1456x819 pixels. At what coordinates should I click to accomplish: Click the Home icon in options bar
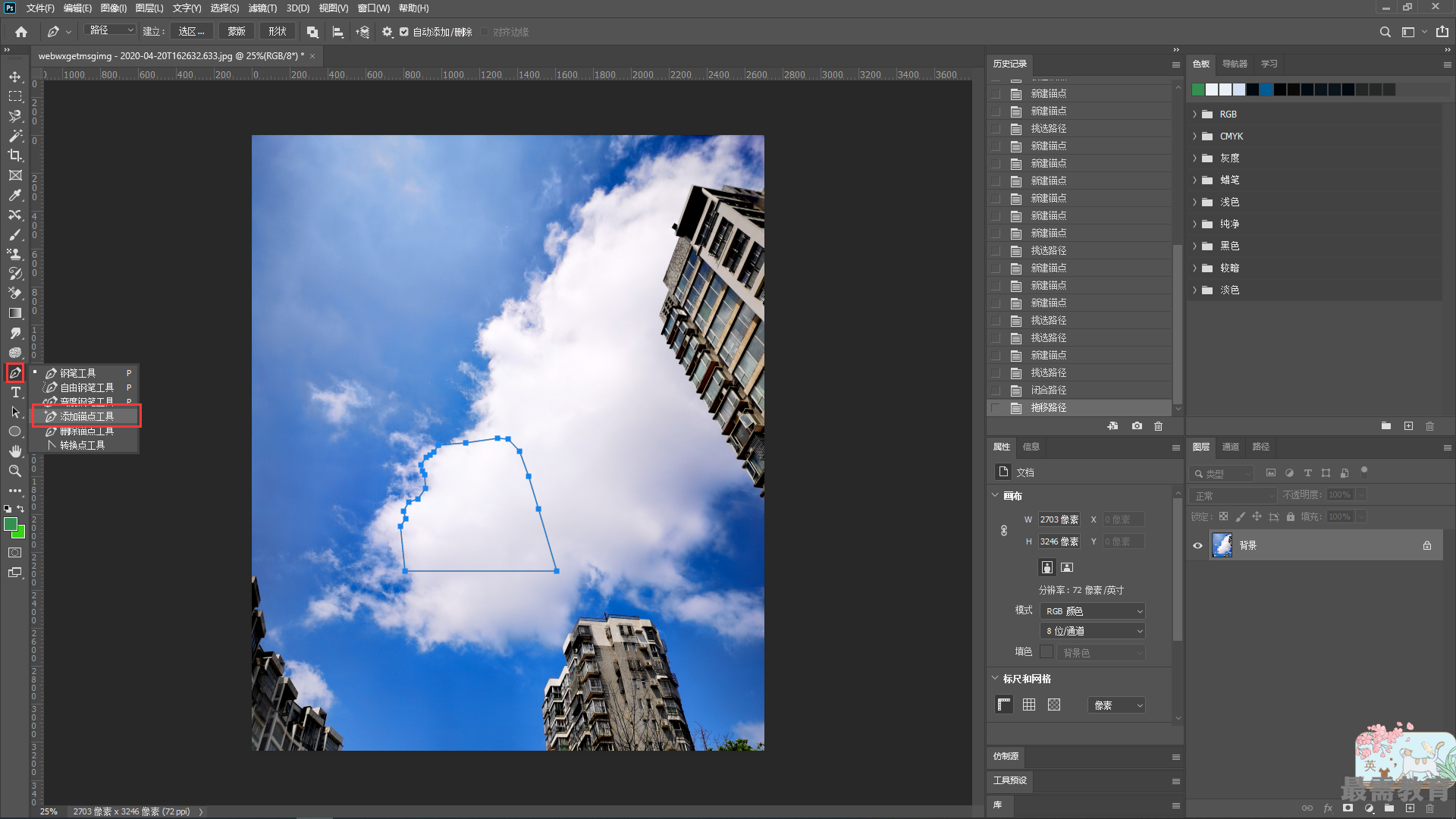(21, 32)
